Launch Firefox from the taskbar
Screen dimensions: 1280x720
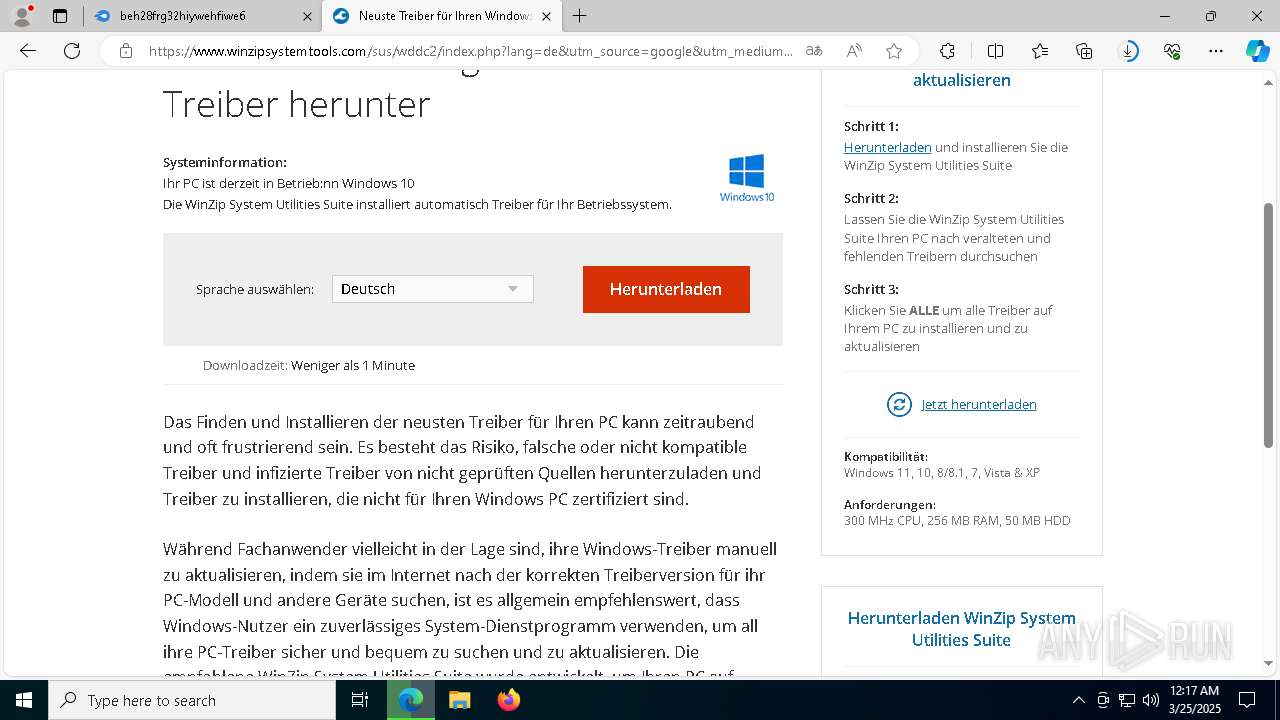508,700
